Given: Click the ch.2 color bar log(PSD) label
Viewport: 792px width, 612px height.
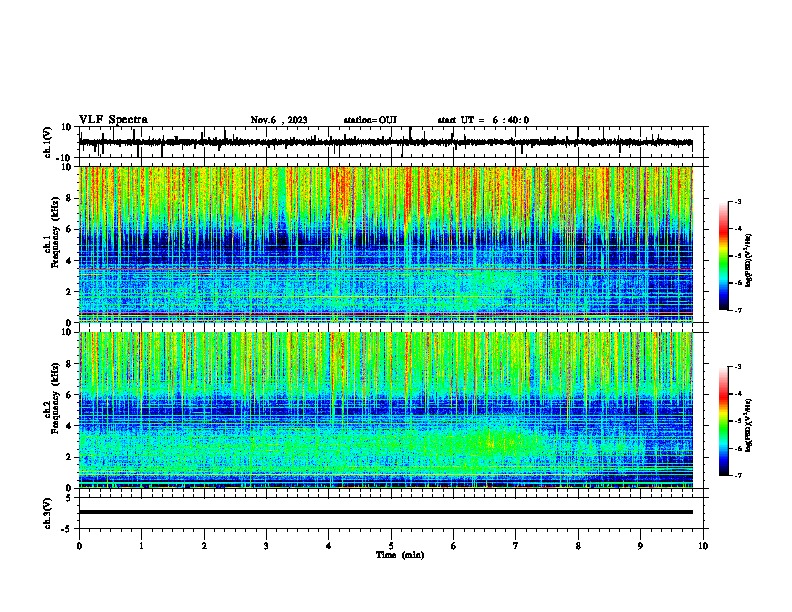Looking at the screenshot, I should point(749,424).
